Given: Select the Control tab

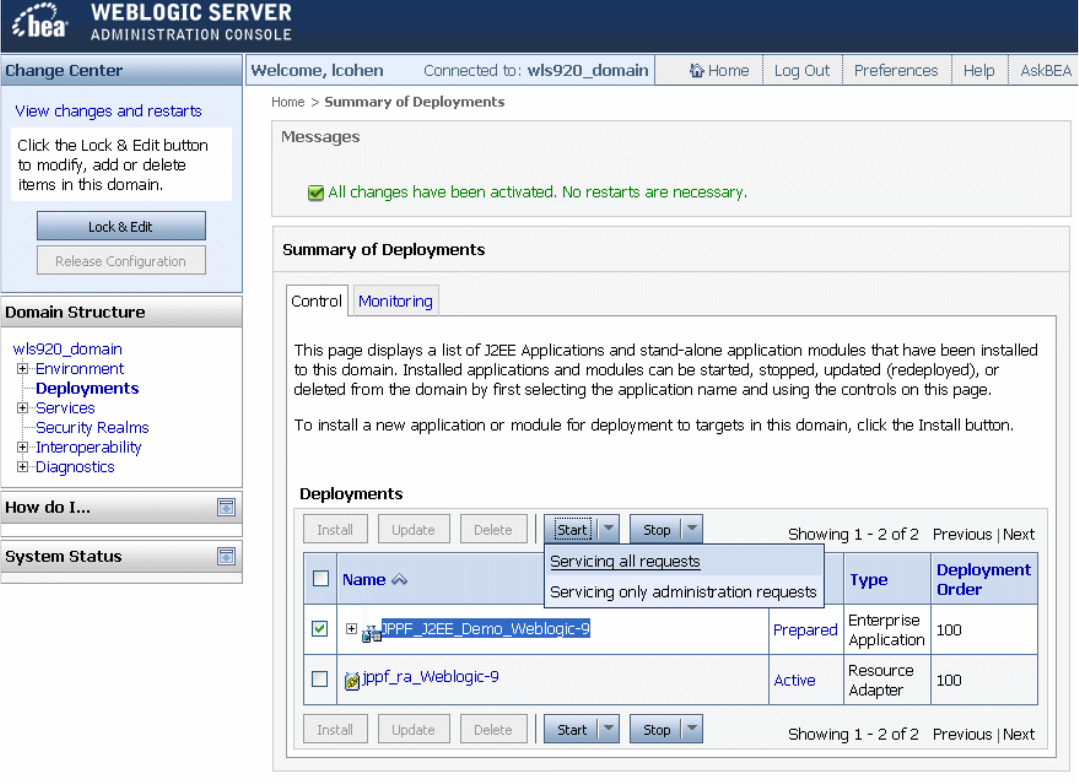Looking at the screenshot, I should (x=317, y=301).
